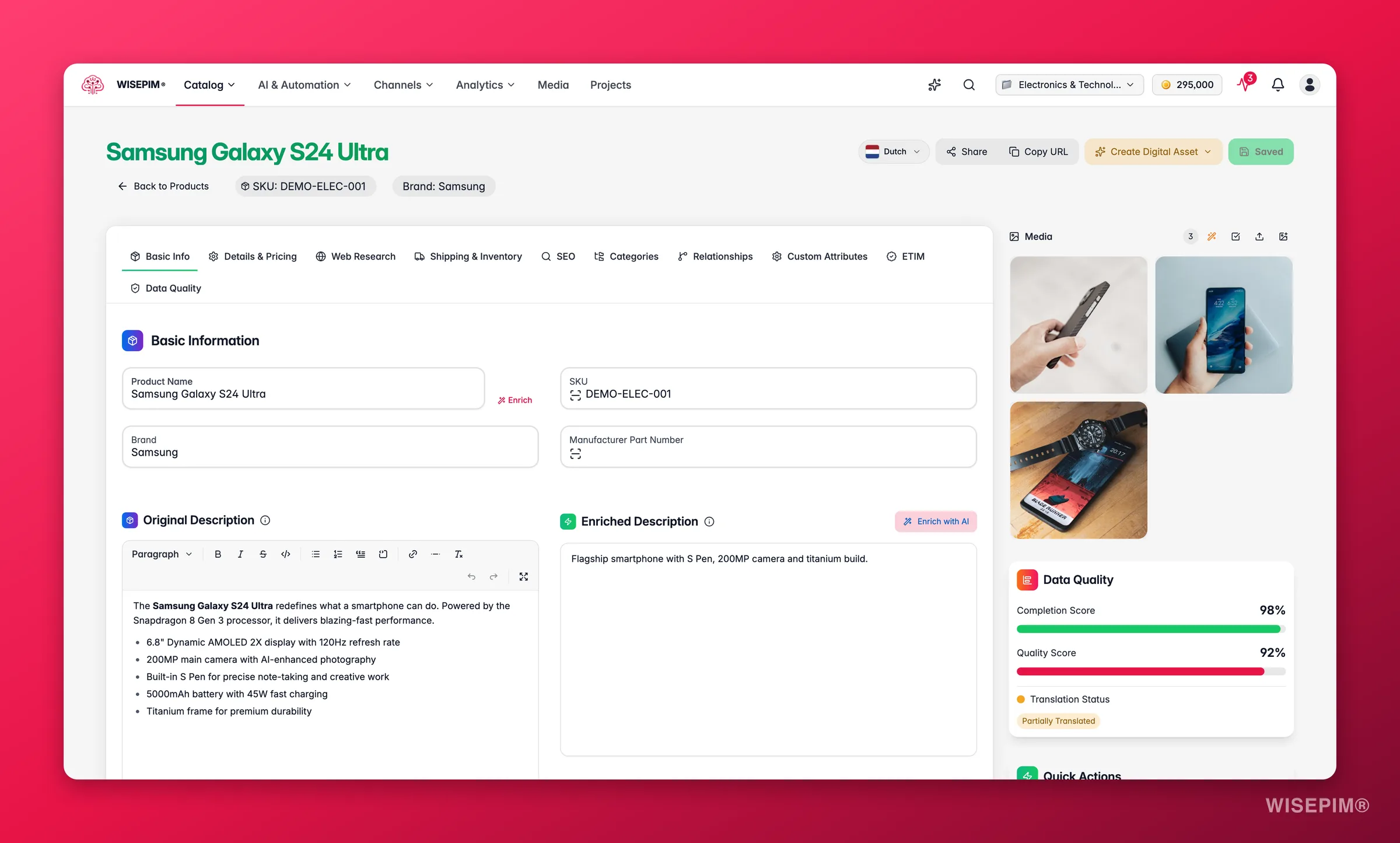Scan barcode icon in SKU field
Viewport: 1400px width, 843px height.
[575, 395]
